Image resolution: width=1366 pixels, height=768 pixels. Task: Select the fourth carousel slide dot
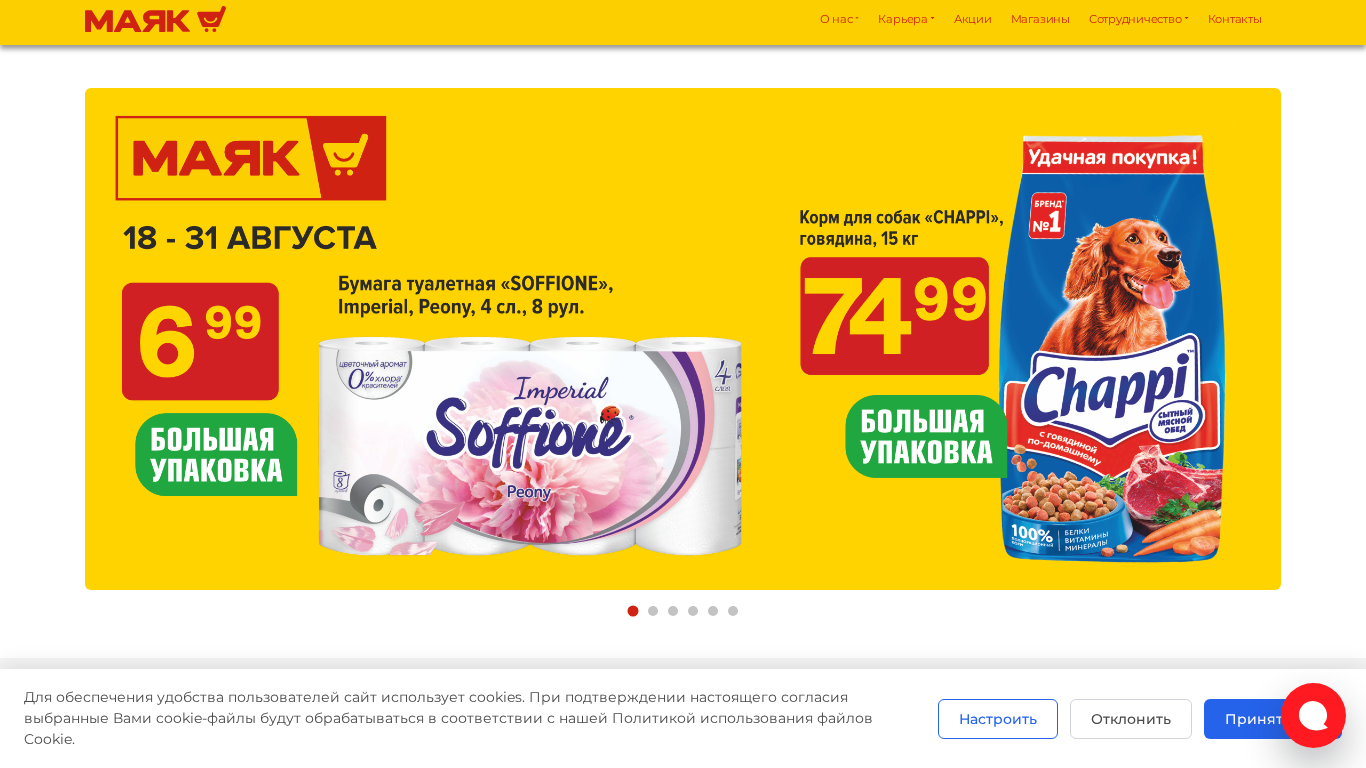point(693,611)
